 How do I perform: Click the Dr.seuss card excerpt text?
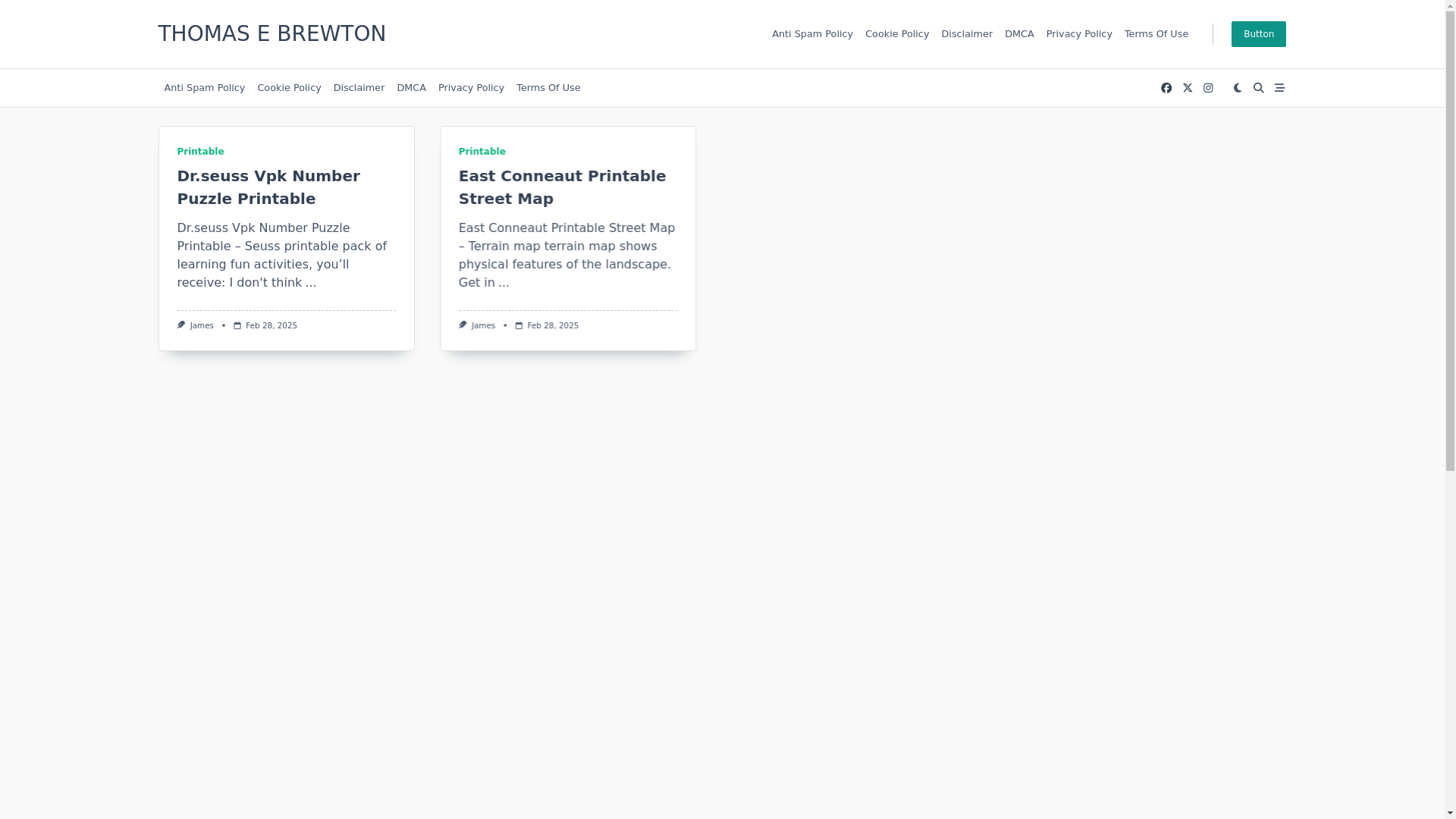click(x=282, y=256)
